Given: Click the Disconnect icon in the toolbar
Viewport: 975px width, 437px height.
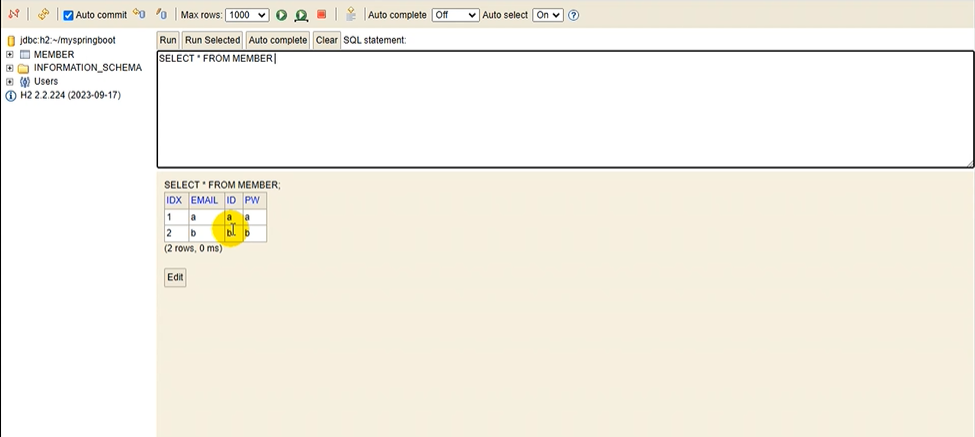Looking at the screenshot, I should (x=13, y=14).
